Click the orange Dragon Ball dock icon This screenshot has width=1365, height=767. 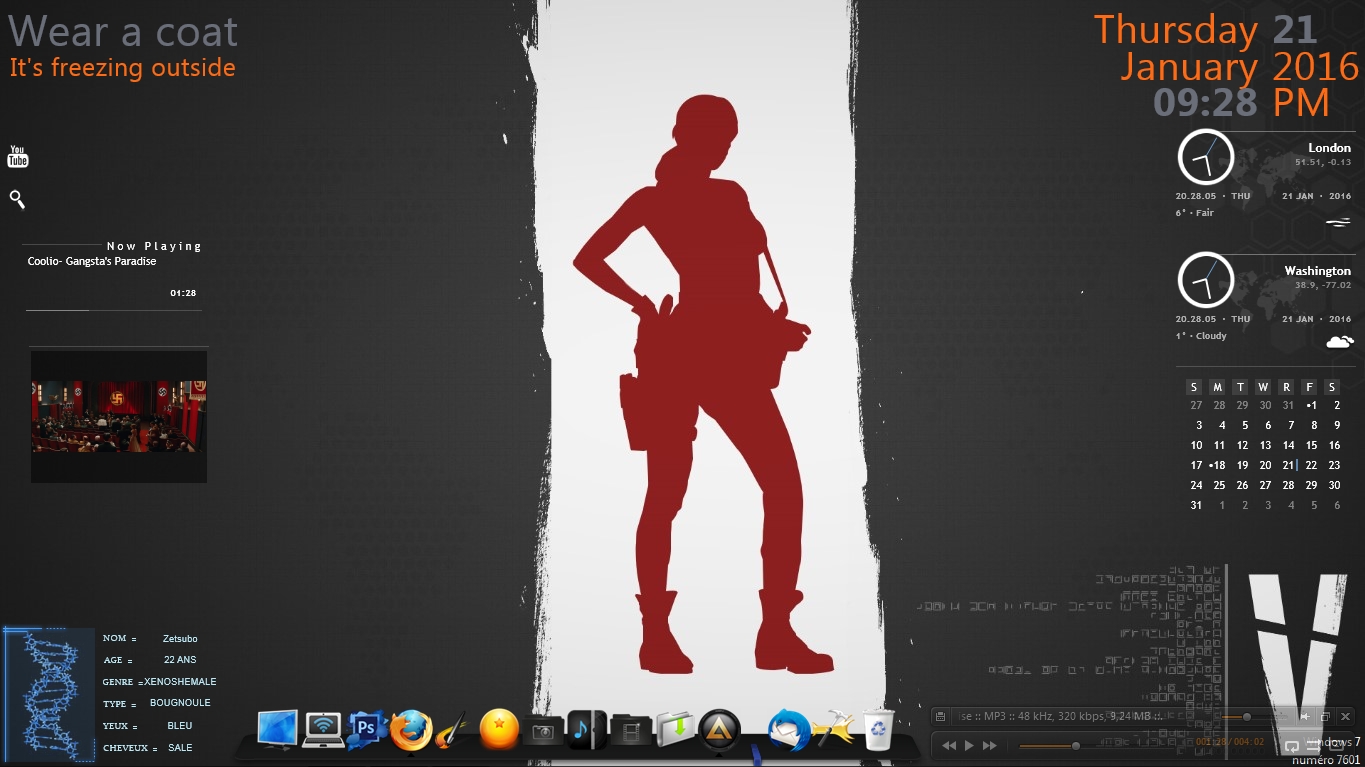point(499,729)
